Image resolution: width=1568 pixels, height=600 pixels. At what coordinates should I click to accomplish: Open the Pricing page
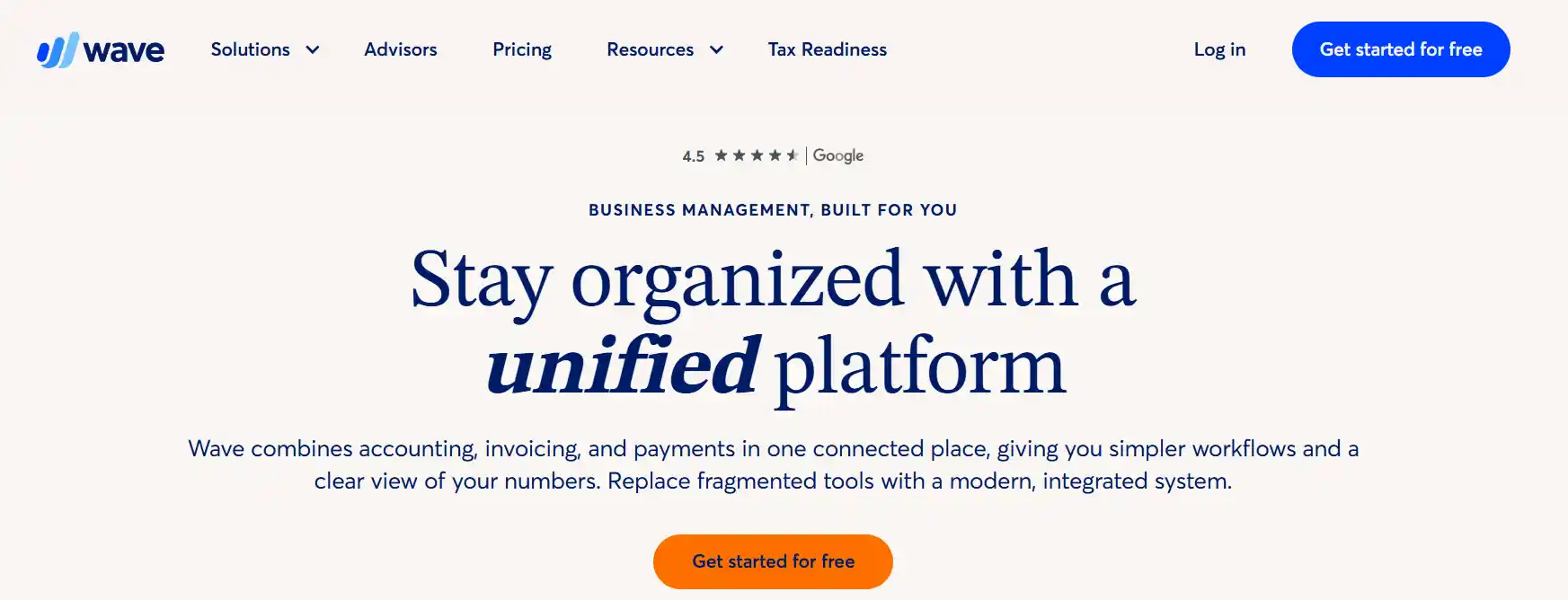[521, 49]
